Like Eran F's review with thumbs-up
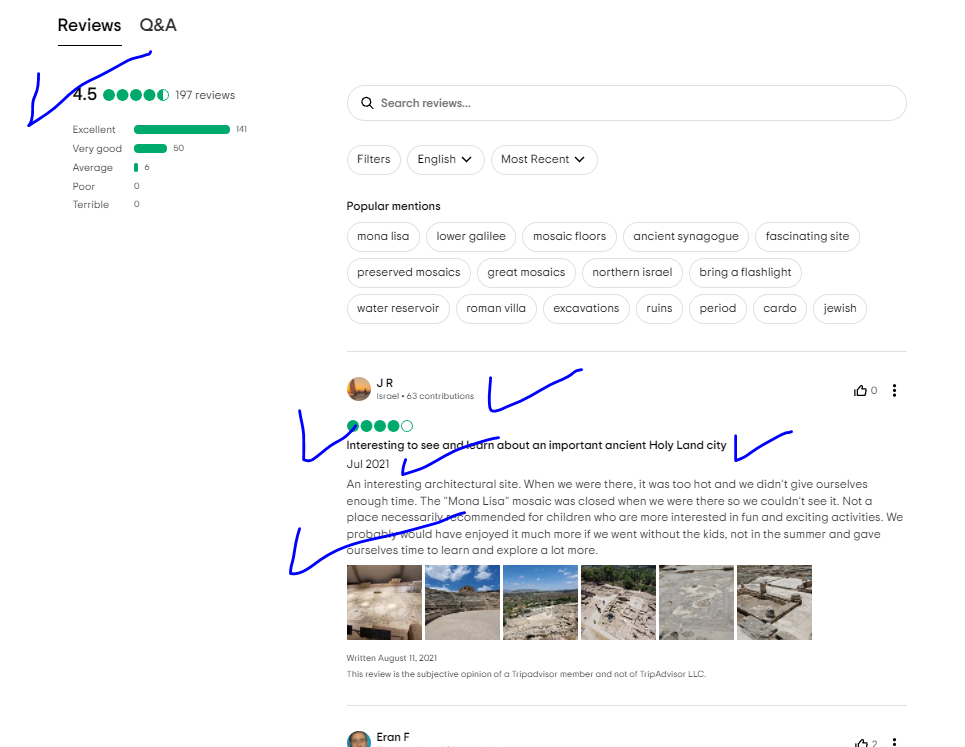 (860, 743)
